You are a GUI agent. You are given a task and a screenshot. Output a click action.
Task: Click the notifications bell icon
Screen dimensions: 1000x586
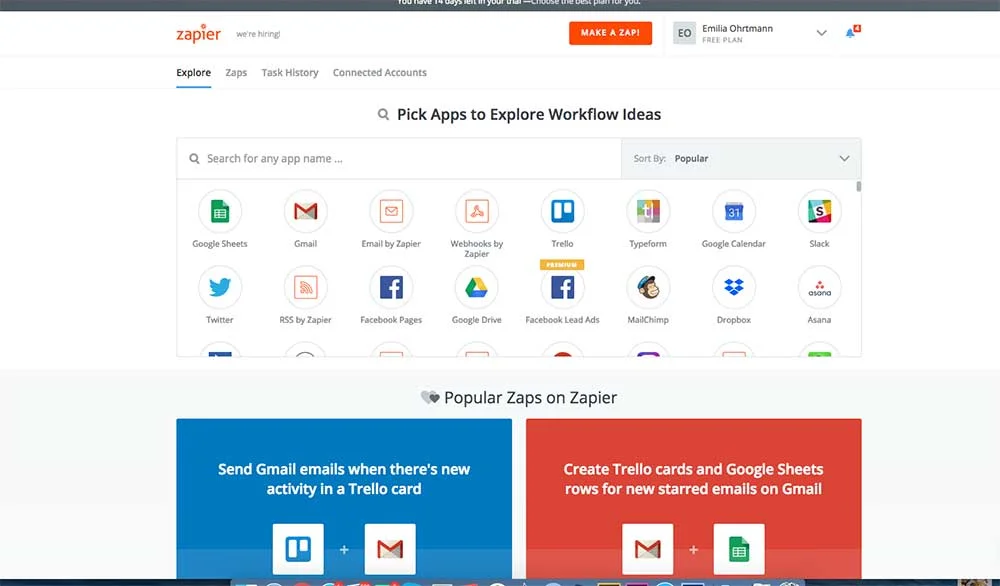pos(850,33)
